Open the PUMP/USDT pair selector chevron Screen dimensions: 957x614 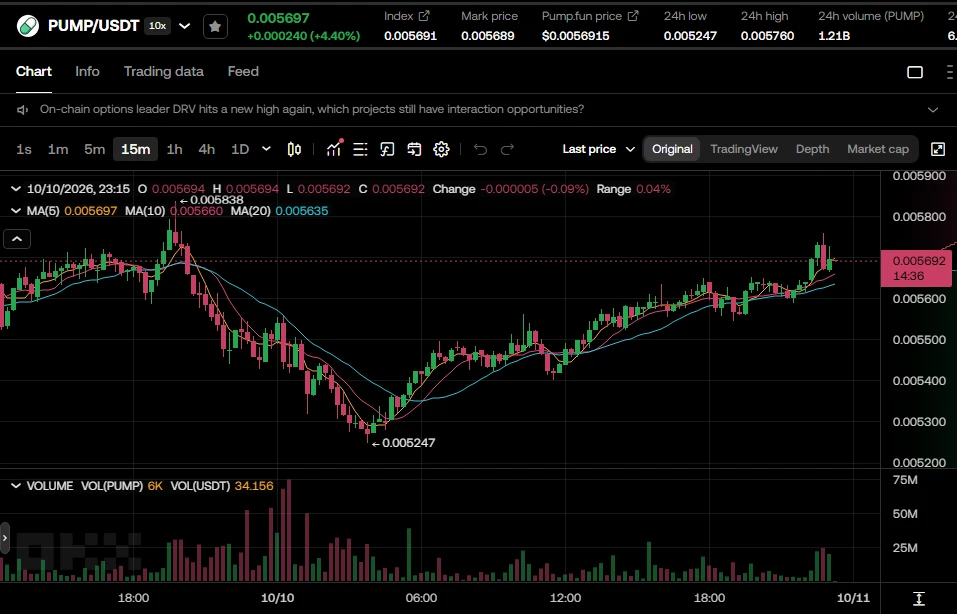pyautogui.click(x=184, y=26)
